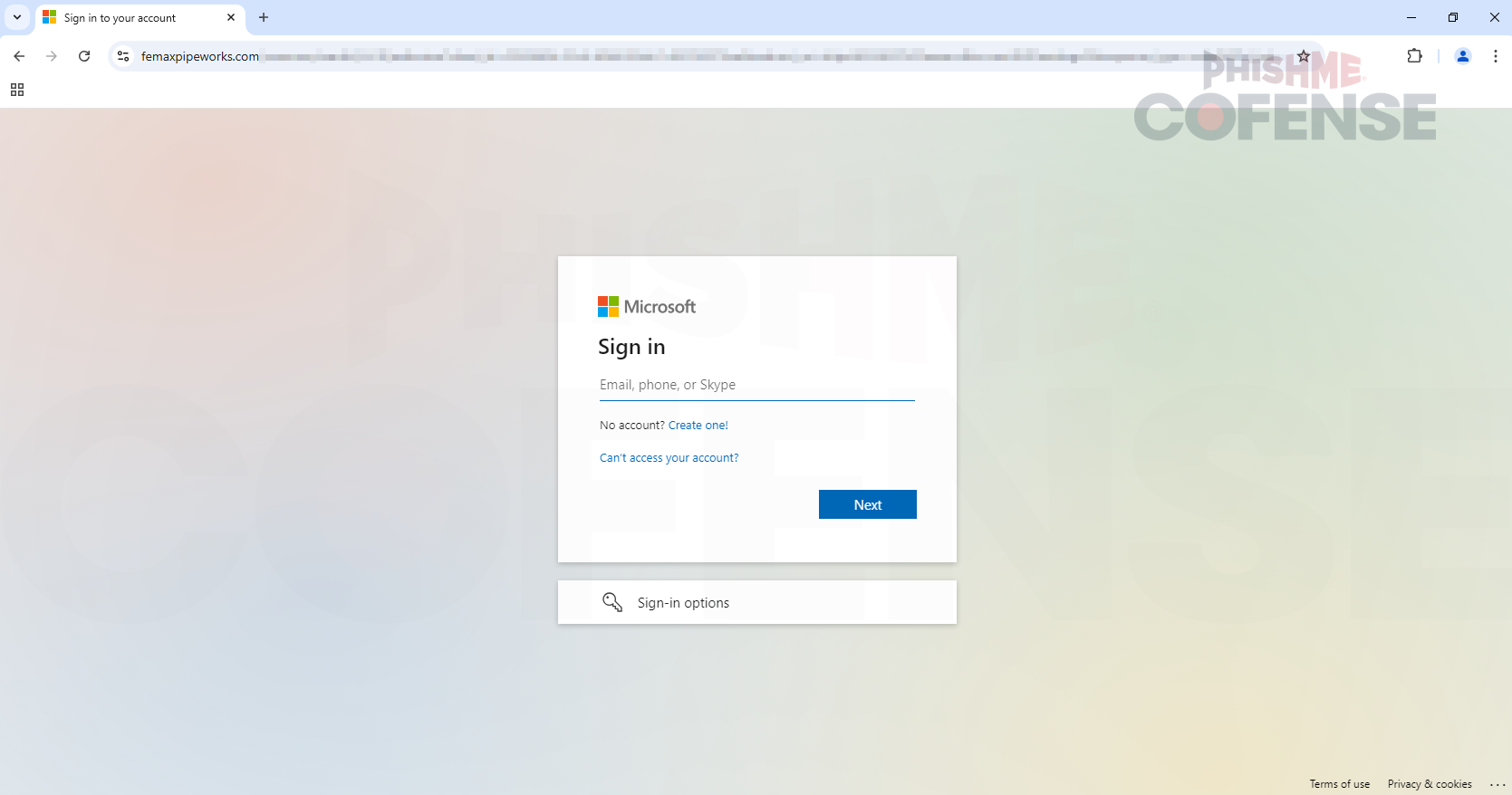
Task: Open the Terms of use link
Action: (x=1339, y=784)
